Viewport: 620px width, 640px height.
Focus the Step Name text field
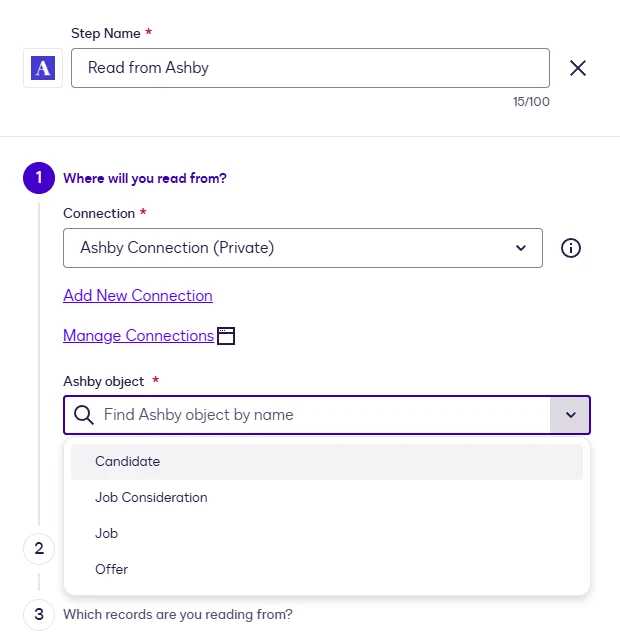click(x=310, y=68)
